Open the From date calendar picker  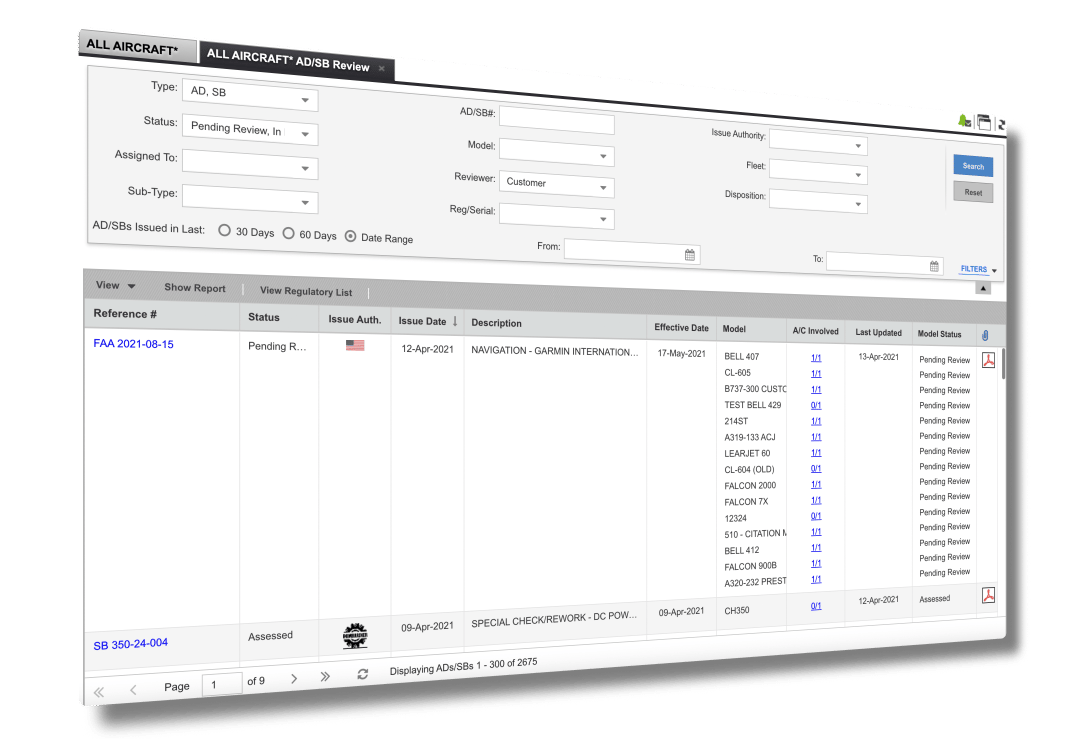[x=689, y=255]
